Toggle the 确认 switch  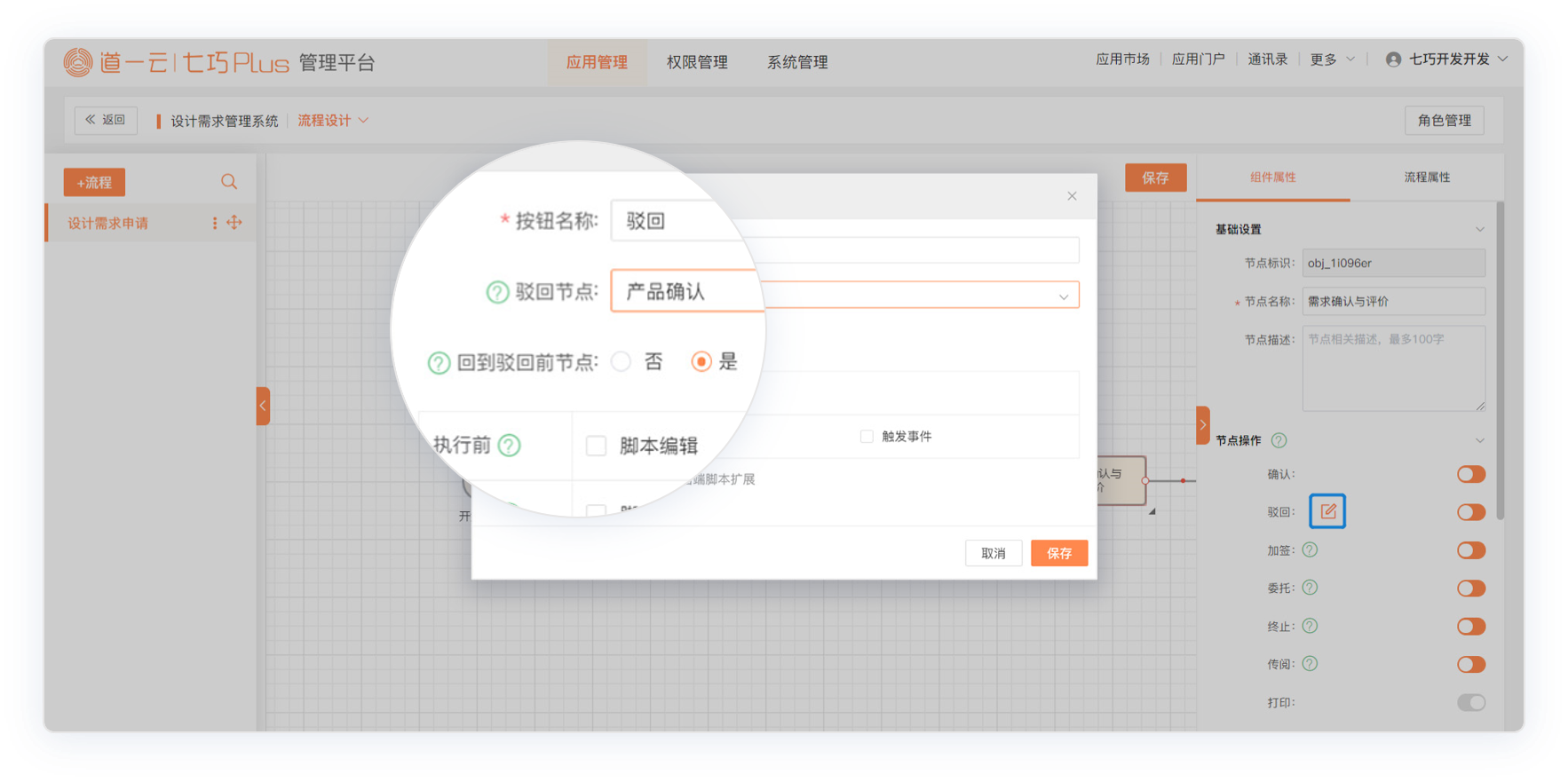point(1470,474)
